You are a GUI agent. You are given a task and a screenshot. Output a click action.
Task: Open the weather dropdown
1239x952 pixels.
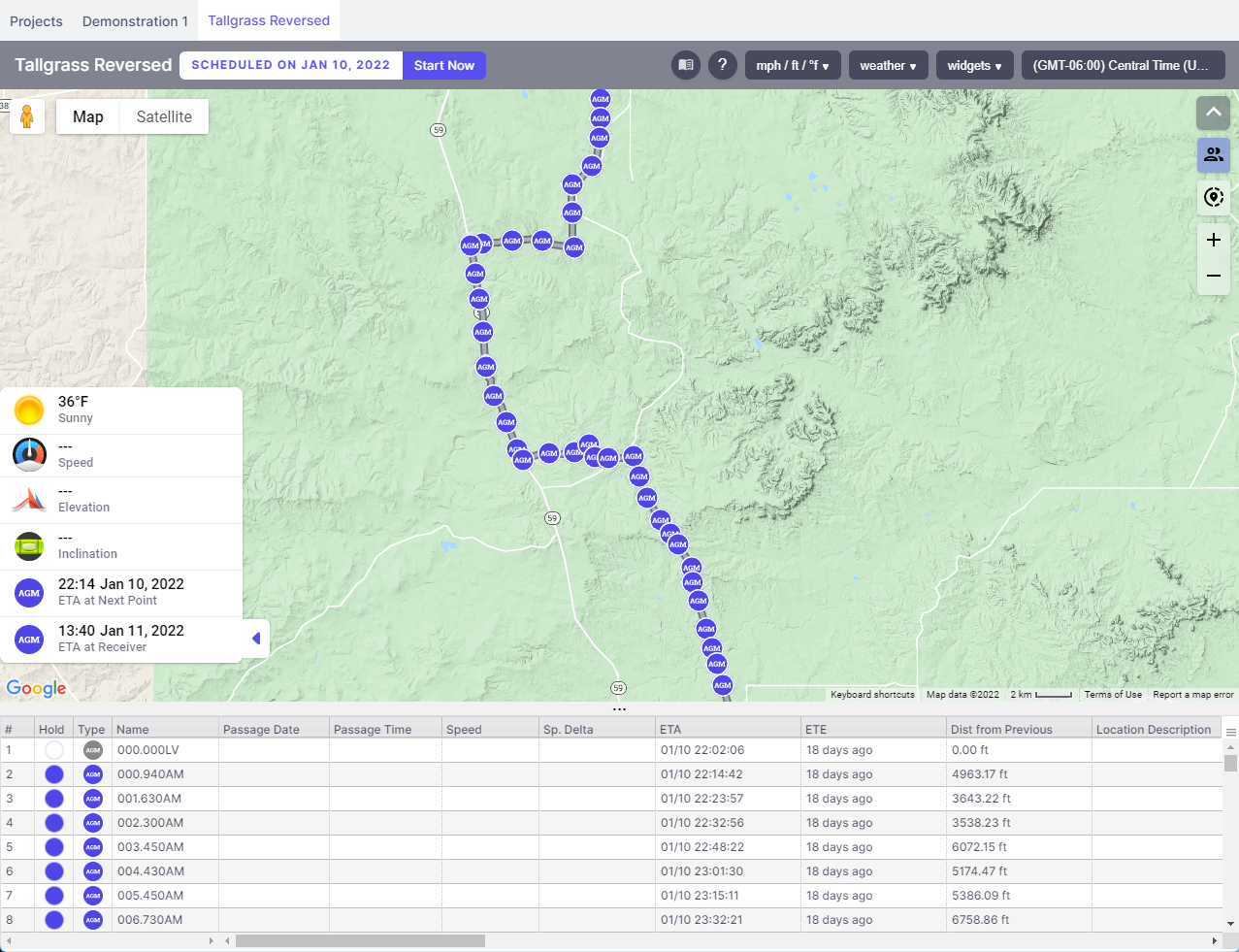(x=888, y=65)
